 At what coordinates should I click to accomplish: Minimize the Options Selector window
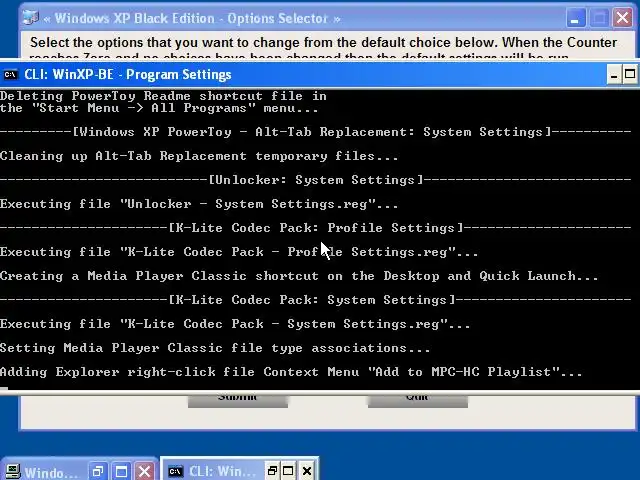tap(575, 18)
